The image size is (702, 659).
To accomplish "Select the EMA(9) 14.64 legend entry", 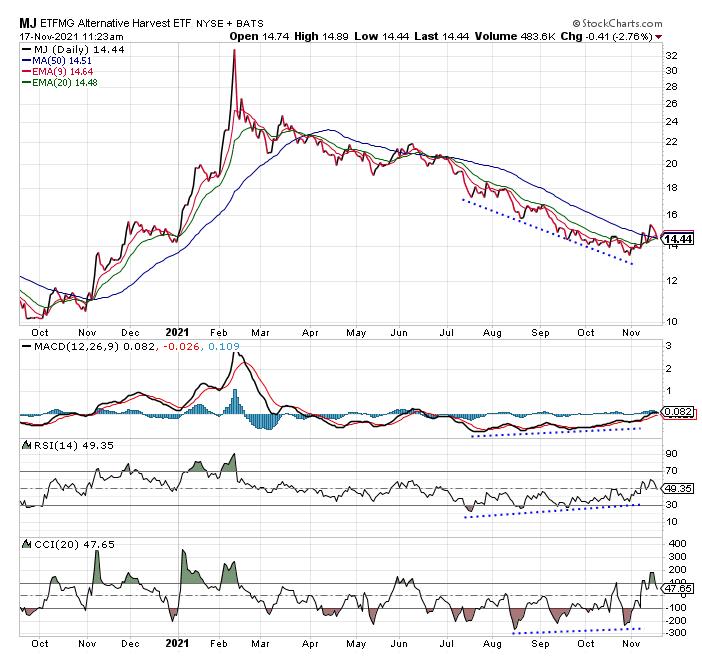I will (x=58, y=72).
